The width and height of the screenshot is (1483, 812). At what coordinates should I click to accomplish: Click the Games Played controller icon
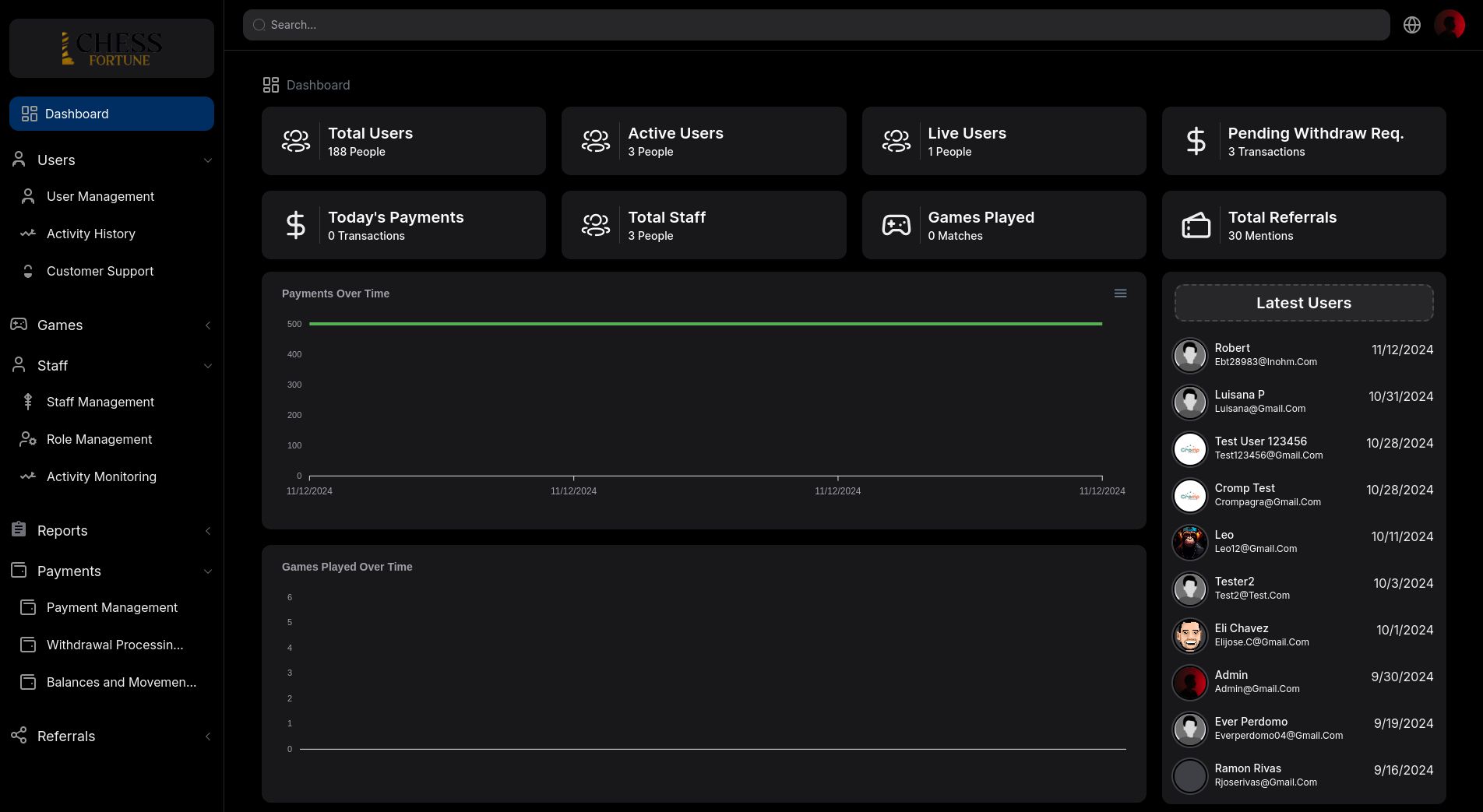coord(896,225)
